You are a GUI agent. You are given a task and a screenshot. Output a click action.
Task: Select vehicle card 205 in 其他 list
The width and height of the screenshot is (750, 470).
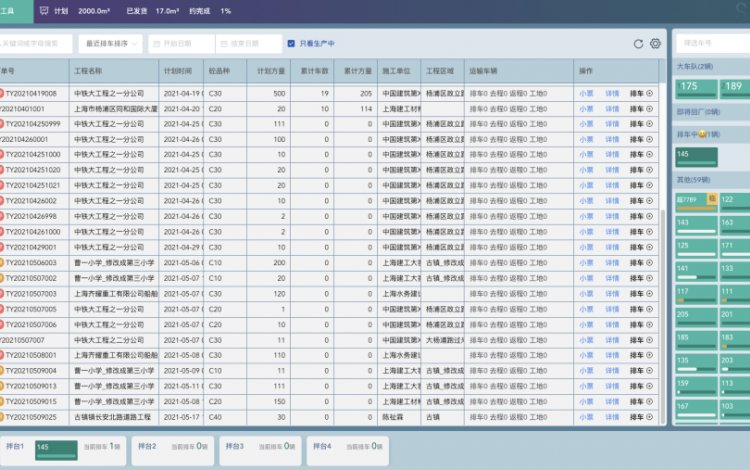[696, 318]
